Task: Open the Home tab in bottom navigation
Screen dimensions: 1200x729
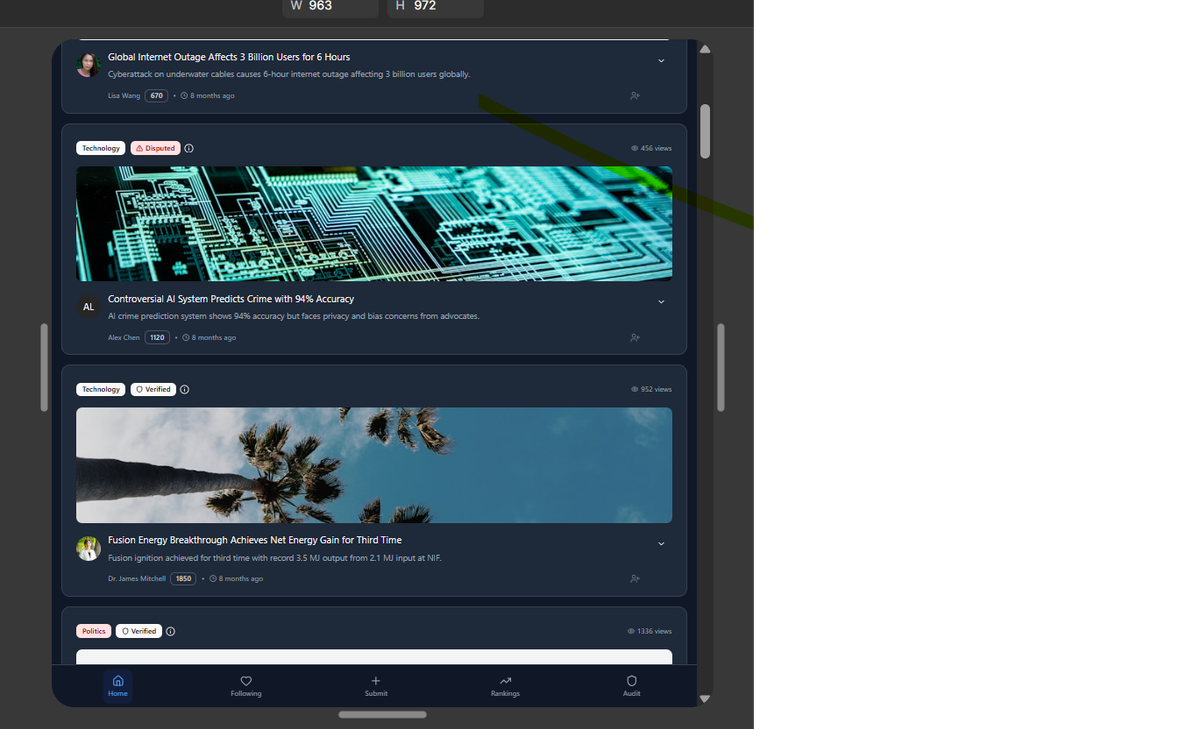Action: (x=118, y=686)
